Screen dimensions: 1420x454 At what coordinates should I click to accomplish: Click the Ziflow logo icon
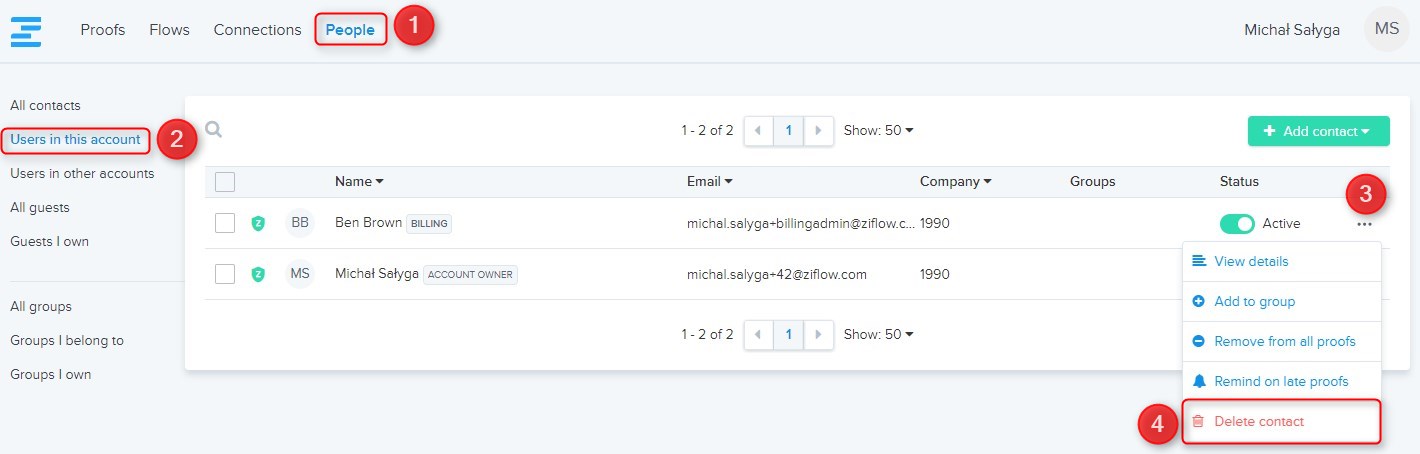26,30
